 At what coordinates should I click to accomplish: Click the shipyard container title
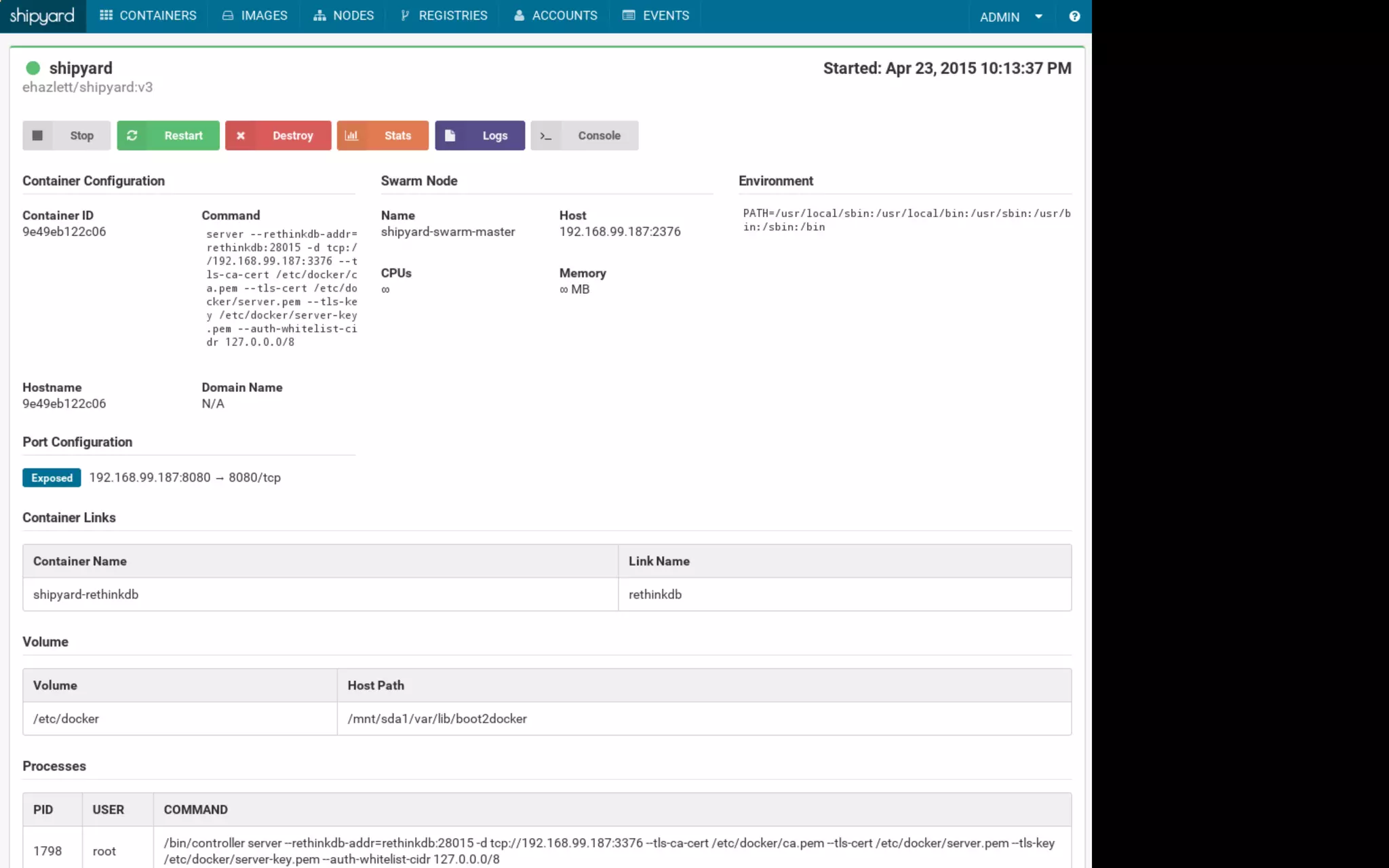click(x=81, y=68)
